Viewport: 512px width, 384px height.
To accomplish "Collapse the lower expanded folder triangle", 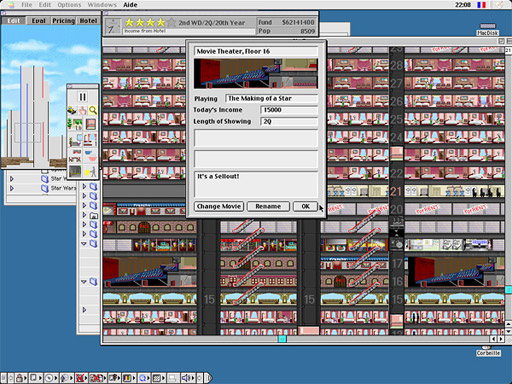I will coord(84,282).
